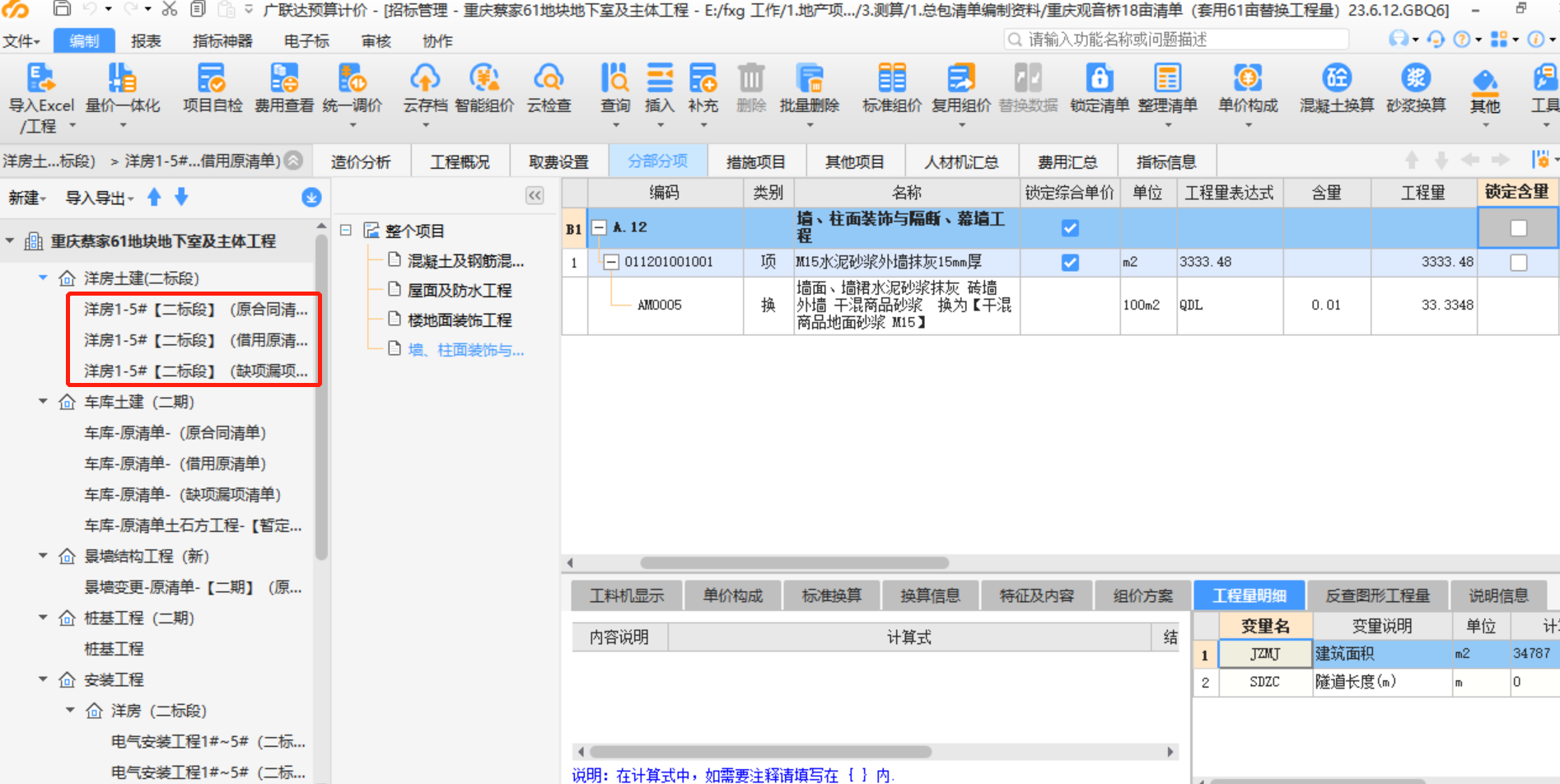
Task: Click 审核 ribbon tab
Action: click(376, 40)
